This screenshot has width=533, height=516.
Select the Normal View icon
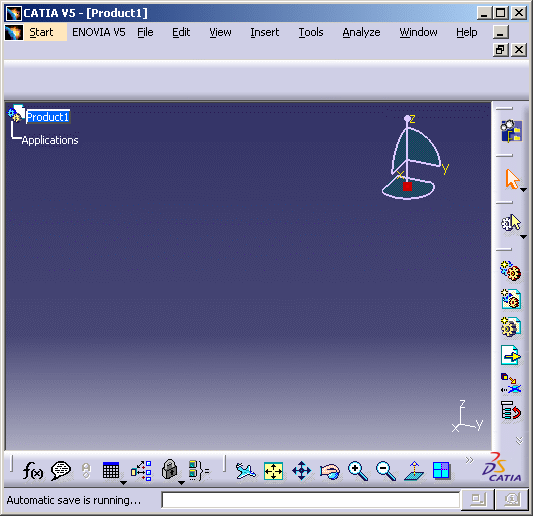(414, 471)
